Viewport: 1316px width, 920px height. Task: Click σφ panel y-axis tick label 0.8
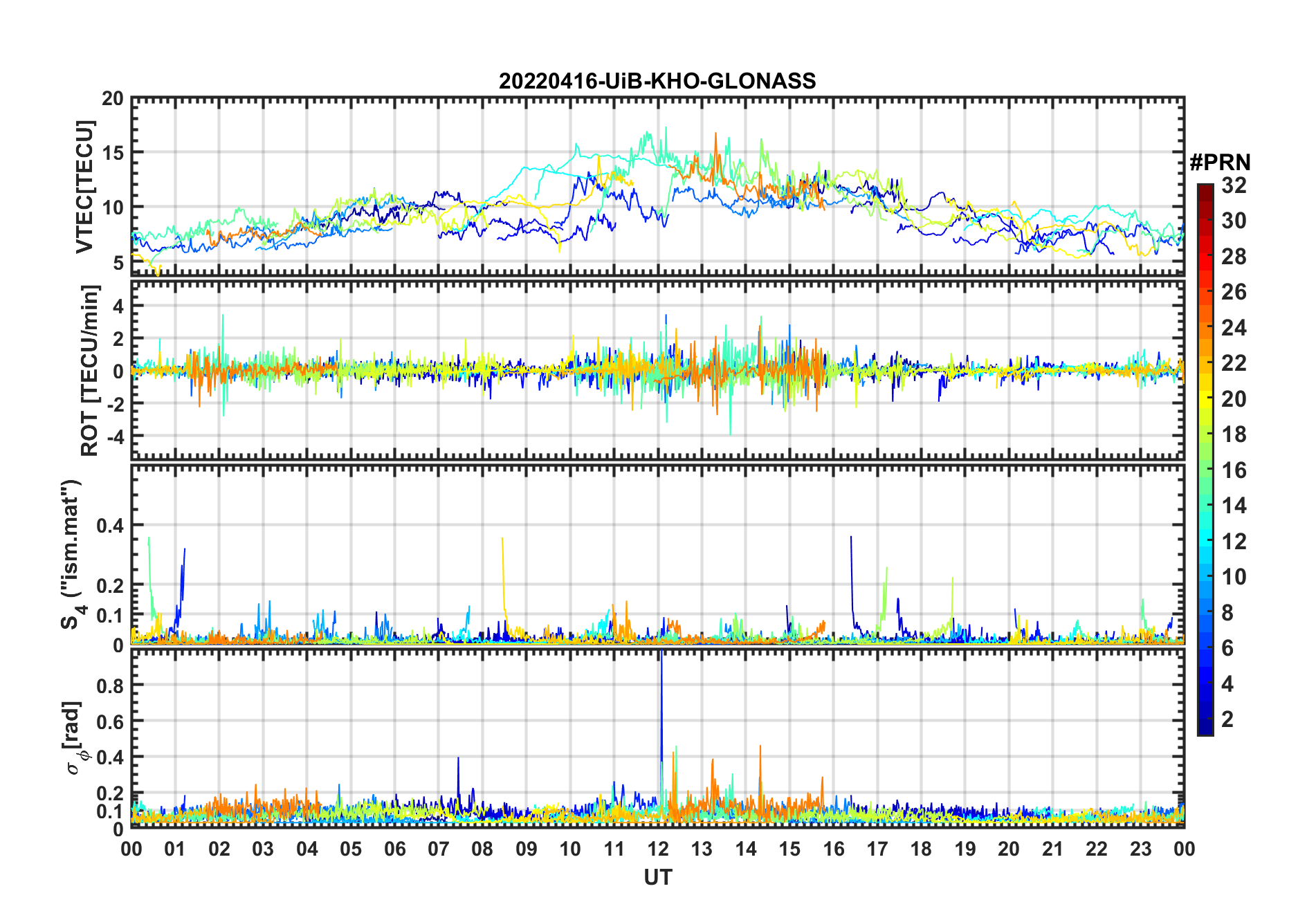pos(110,686)
